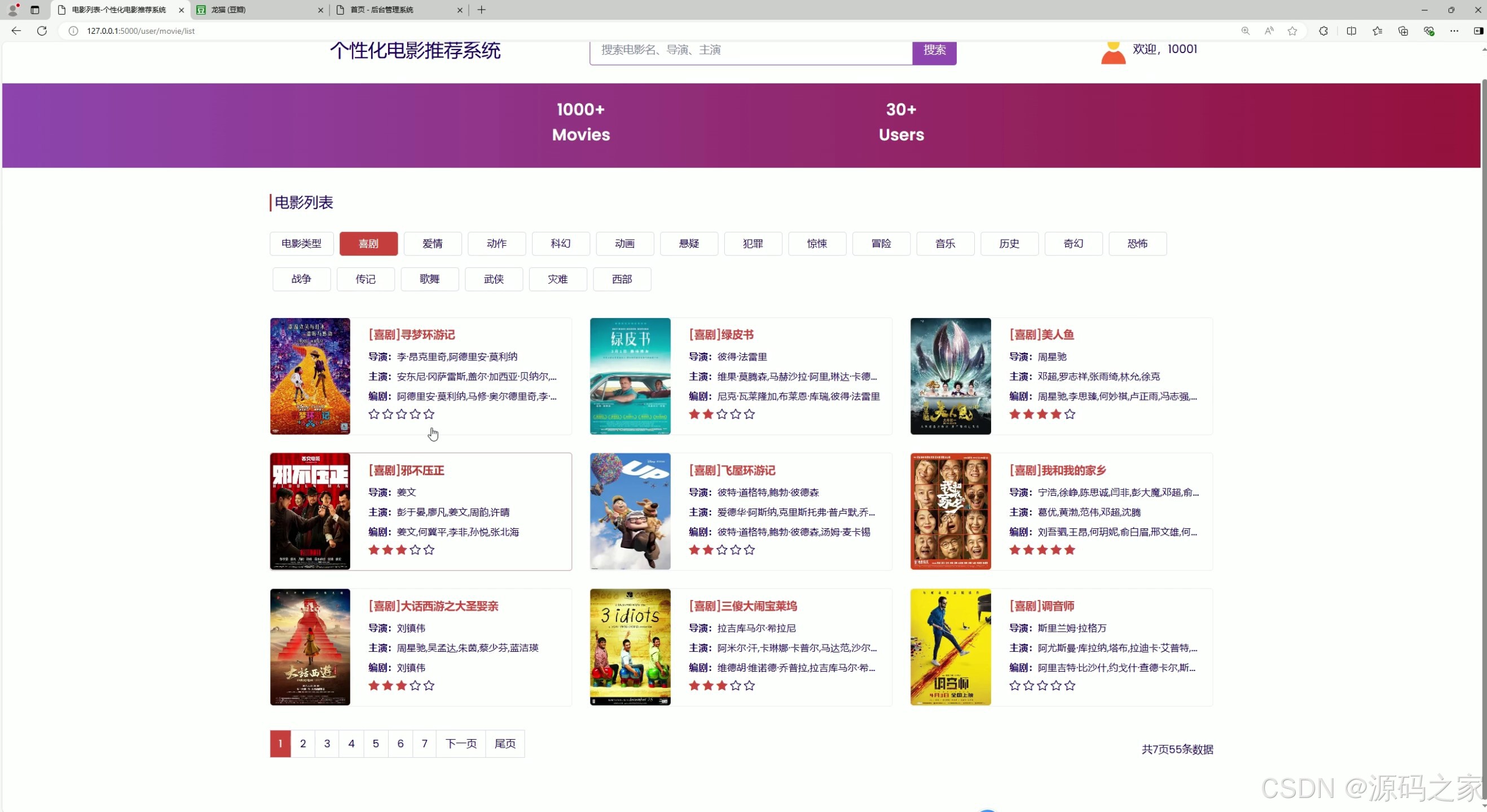This screenshot has height=812, width=1487.
Task: Open movie [喜剧]绿皮书 details
Action: coord(720,335)
